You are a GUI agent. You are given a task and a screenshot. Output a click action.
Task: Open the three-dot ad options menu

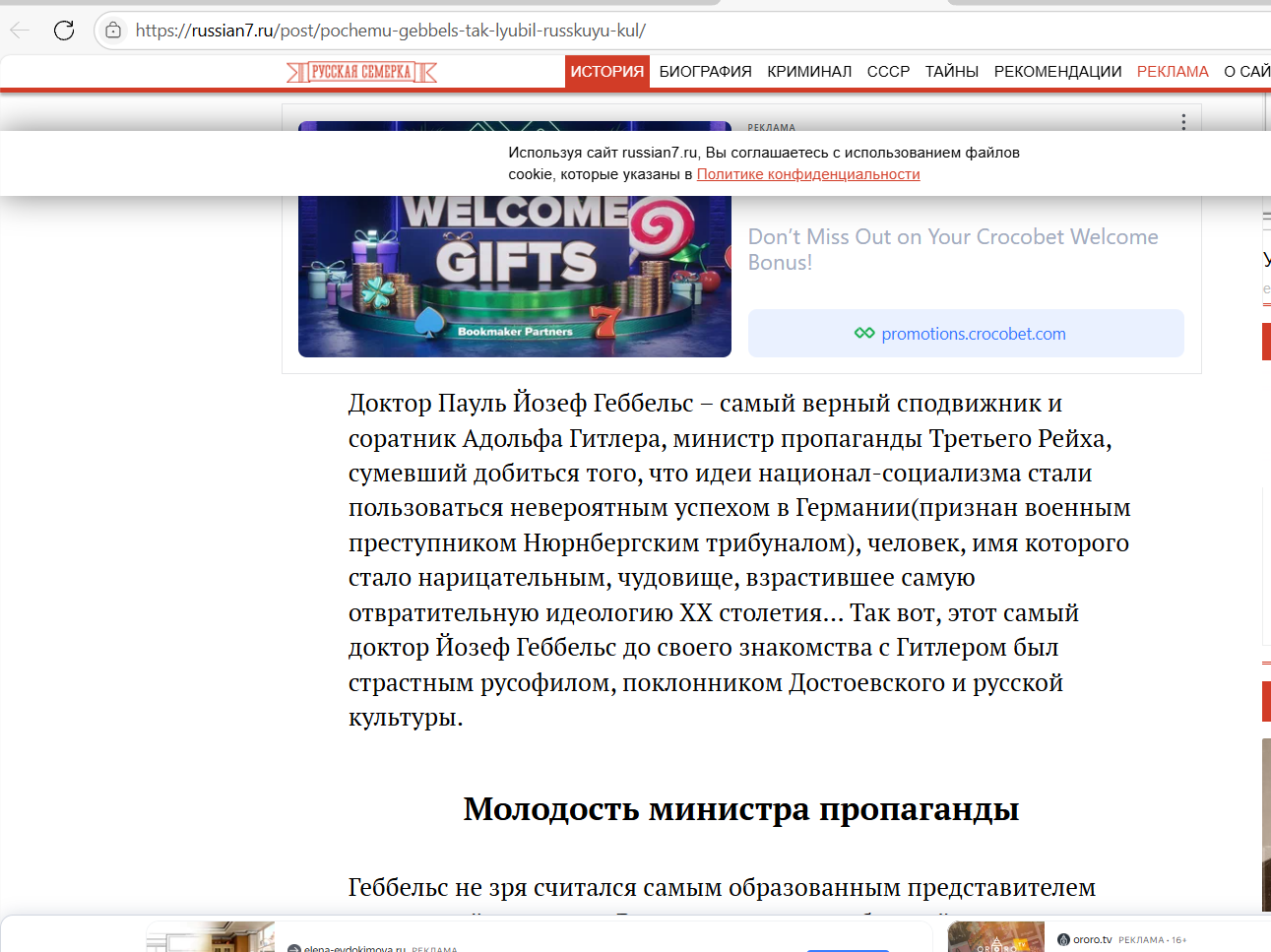click(x=1183, y=122)
